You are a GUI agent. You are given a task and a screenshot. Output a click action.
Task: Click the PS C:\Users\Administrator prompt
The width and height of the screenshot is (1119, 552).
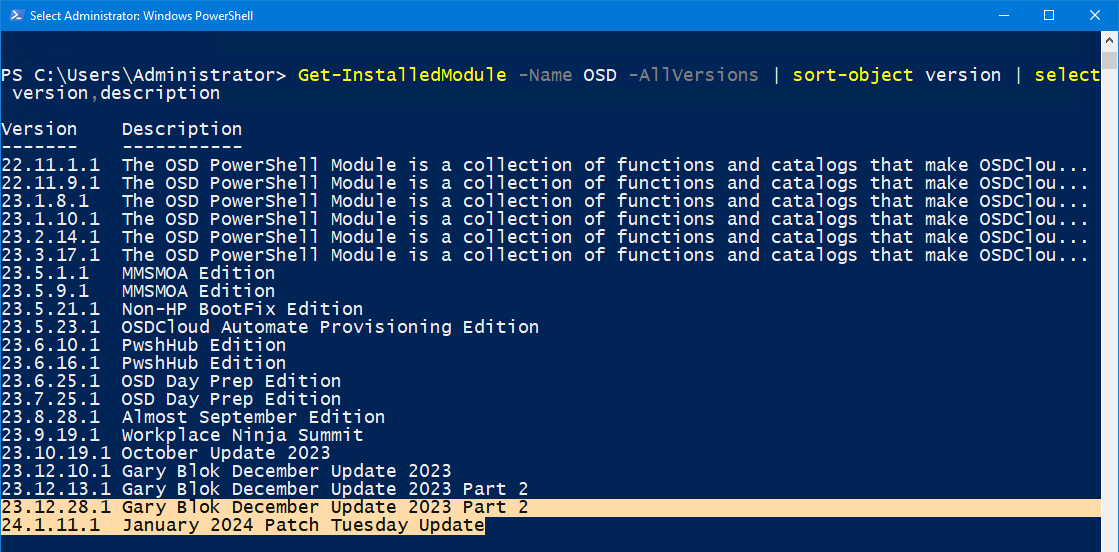point(143,75)
